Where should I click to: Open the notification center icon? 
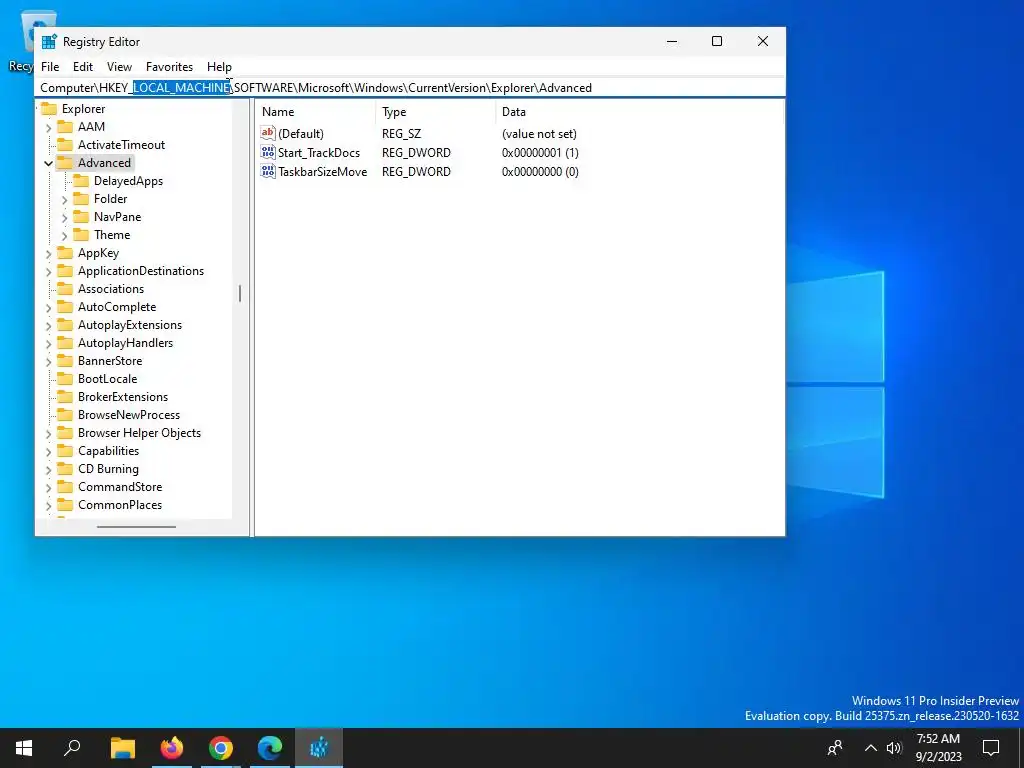pos(991,748)
